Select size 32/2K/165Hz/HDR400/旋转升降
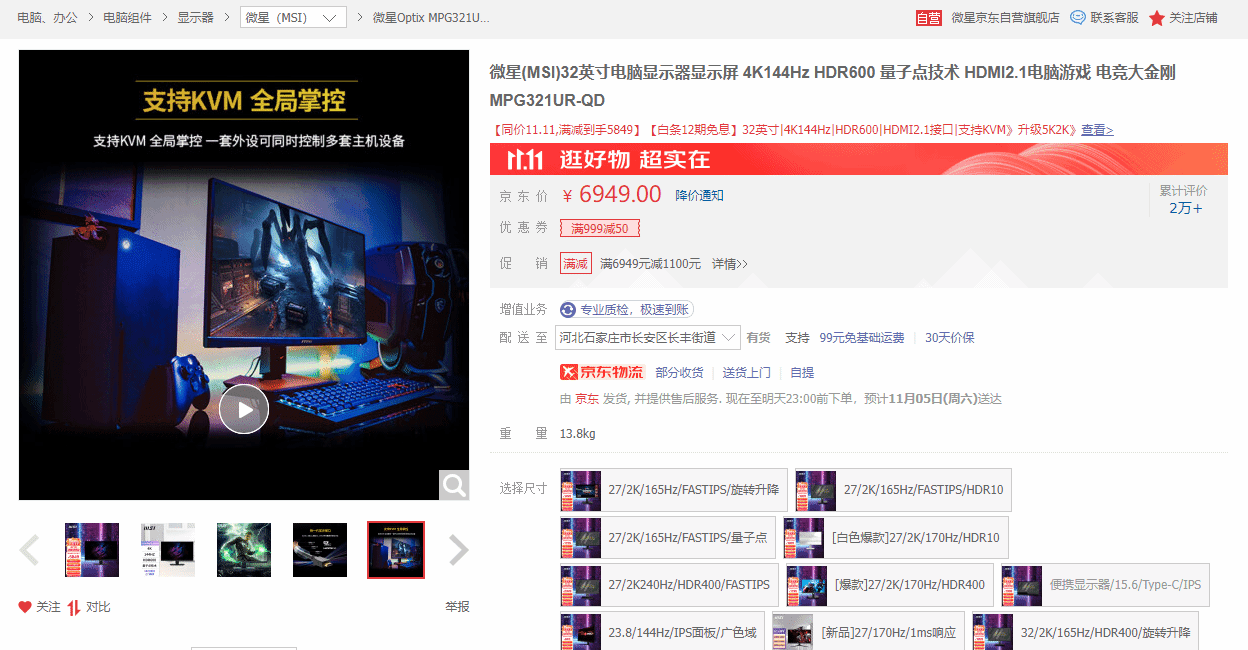 point(1085,632)
